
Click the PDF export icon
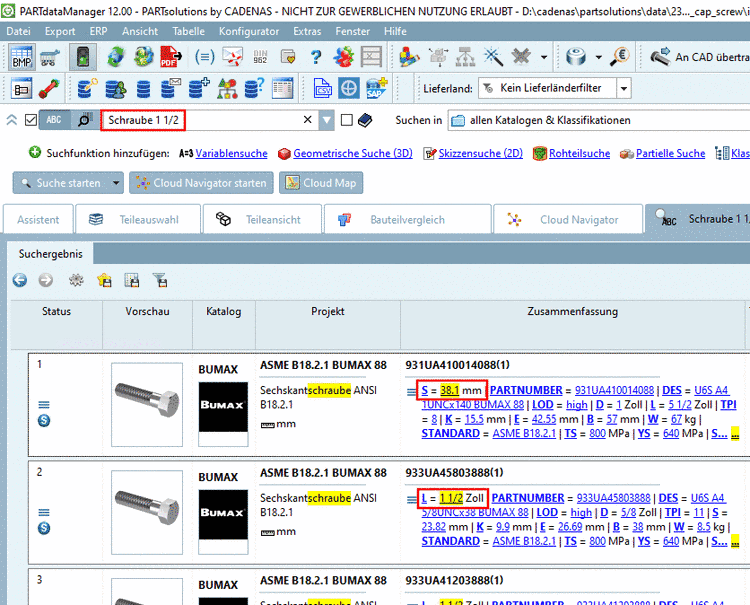[171, 57]
